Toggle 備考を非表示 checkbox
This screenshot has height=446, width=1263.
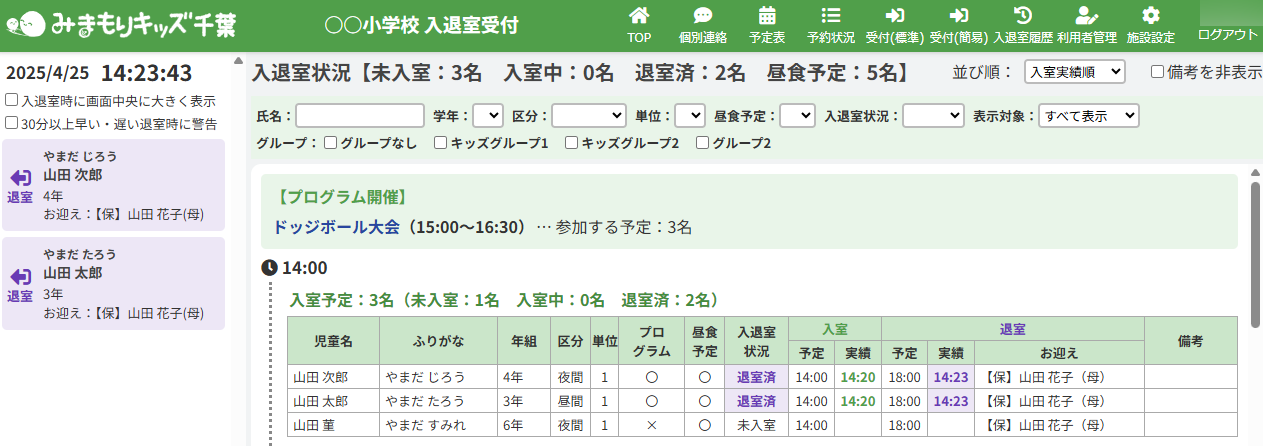[1157, 72]
